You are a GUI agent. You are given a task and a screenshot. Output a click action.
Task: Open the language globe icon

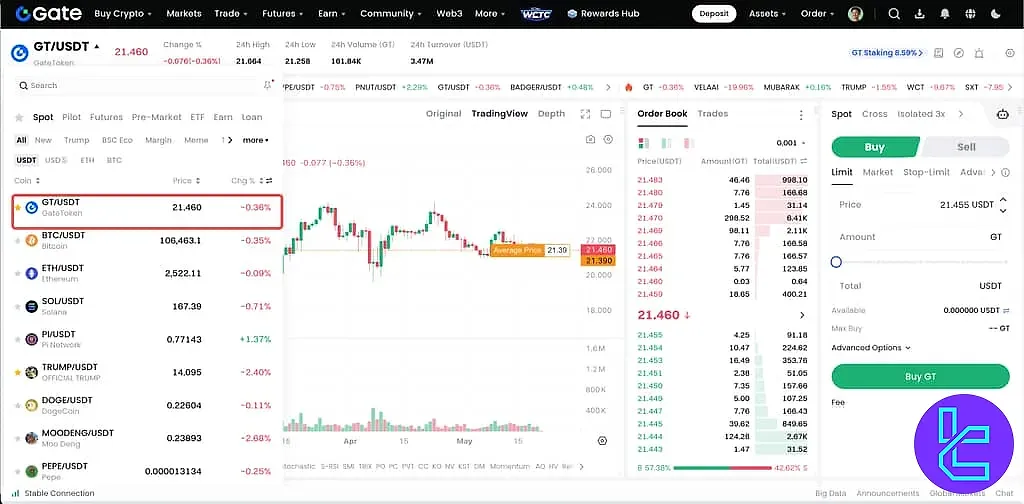[x=970, y=14]
